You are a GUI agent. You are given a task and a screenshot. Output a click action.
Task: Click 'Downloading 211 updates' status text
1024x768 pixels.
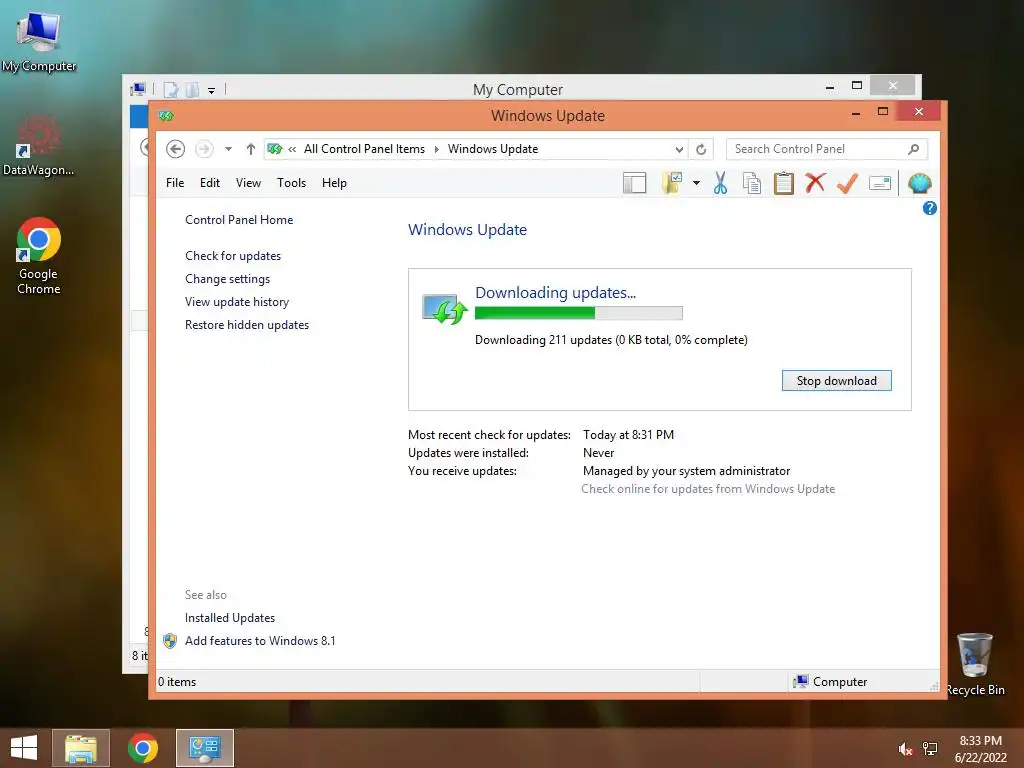point(611,340)
